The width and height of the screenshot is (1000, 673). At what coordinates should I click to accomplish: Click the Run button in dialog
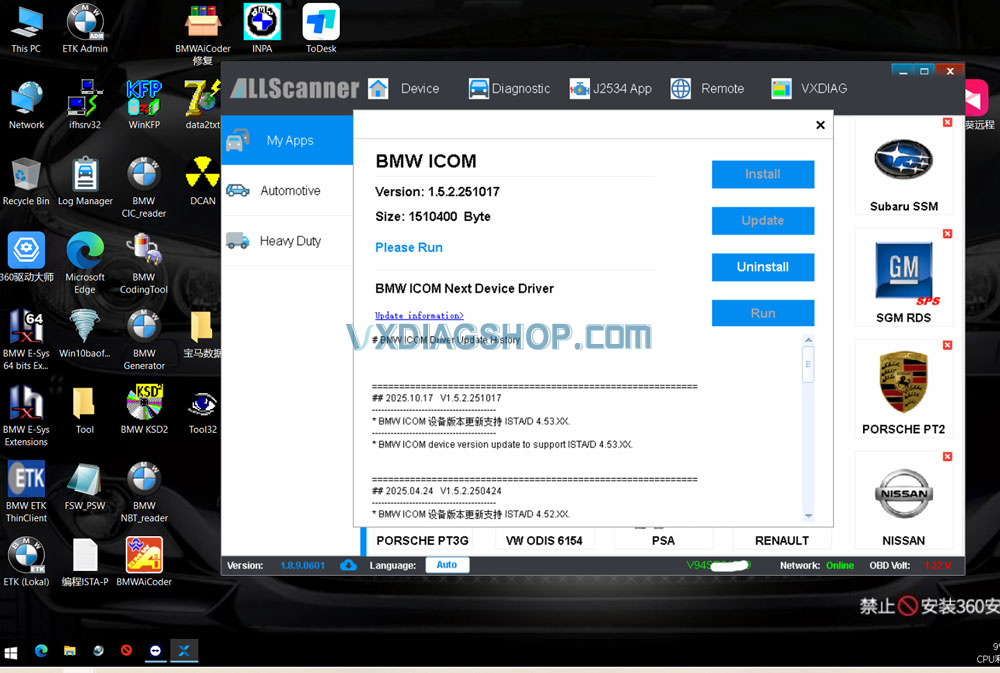(762, 313)
